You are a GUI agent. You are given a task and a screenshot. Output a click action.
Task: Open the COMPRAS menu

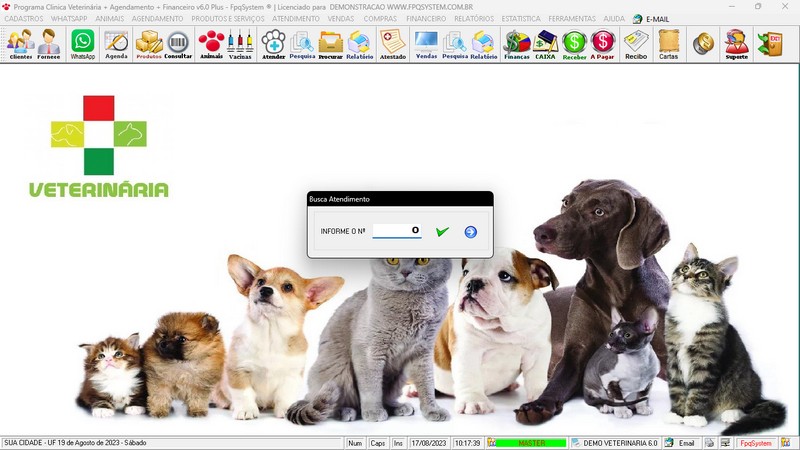(380, 19)
